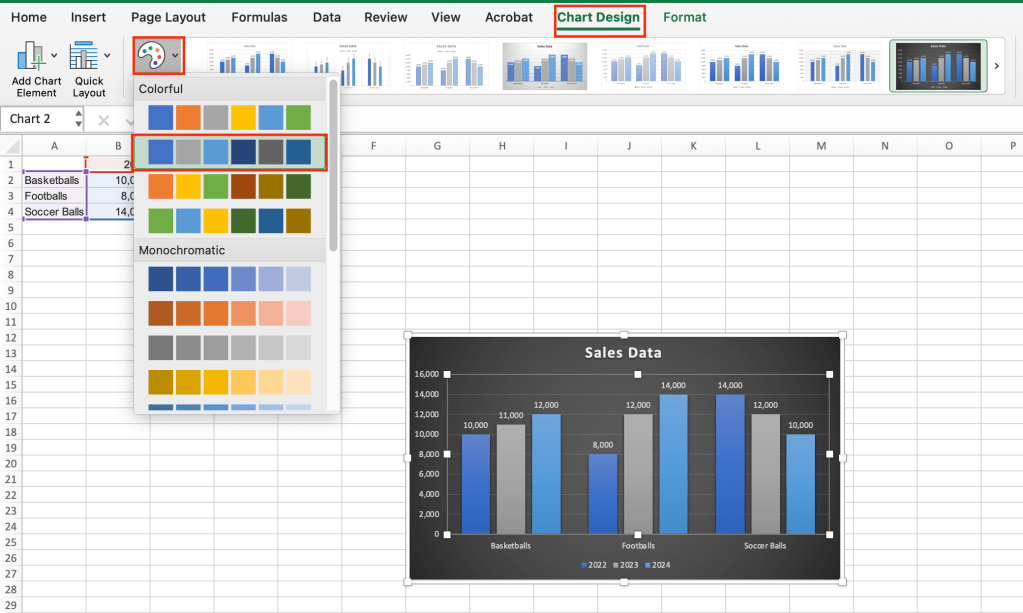Open the Insert ribbon tab
1023x613 pixels.
[x=88, y=18]
